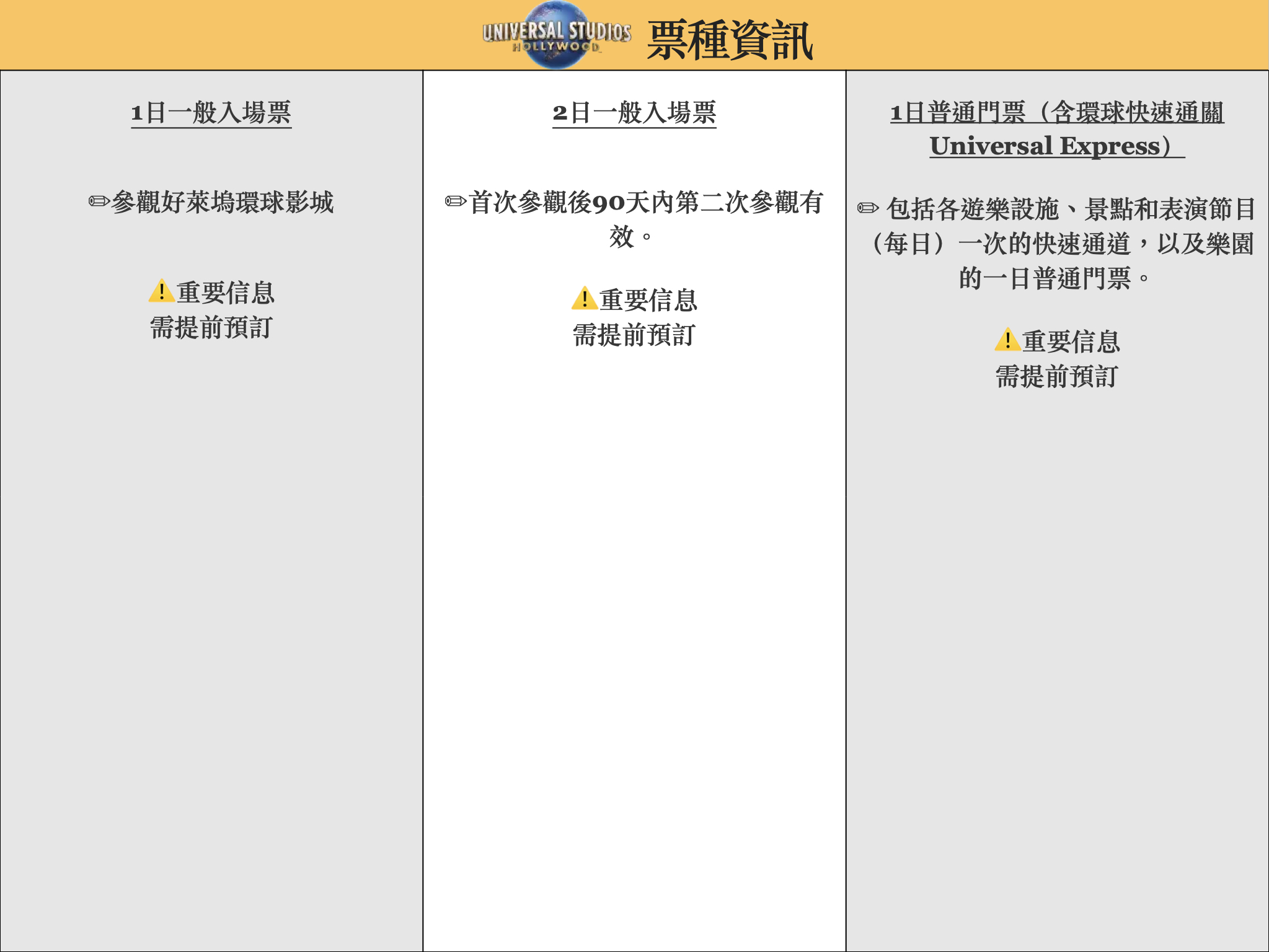Click pencil icon beside 首次參觀後90天內

point(456,201)
